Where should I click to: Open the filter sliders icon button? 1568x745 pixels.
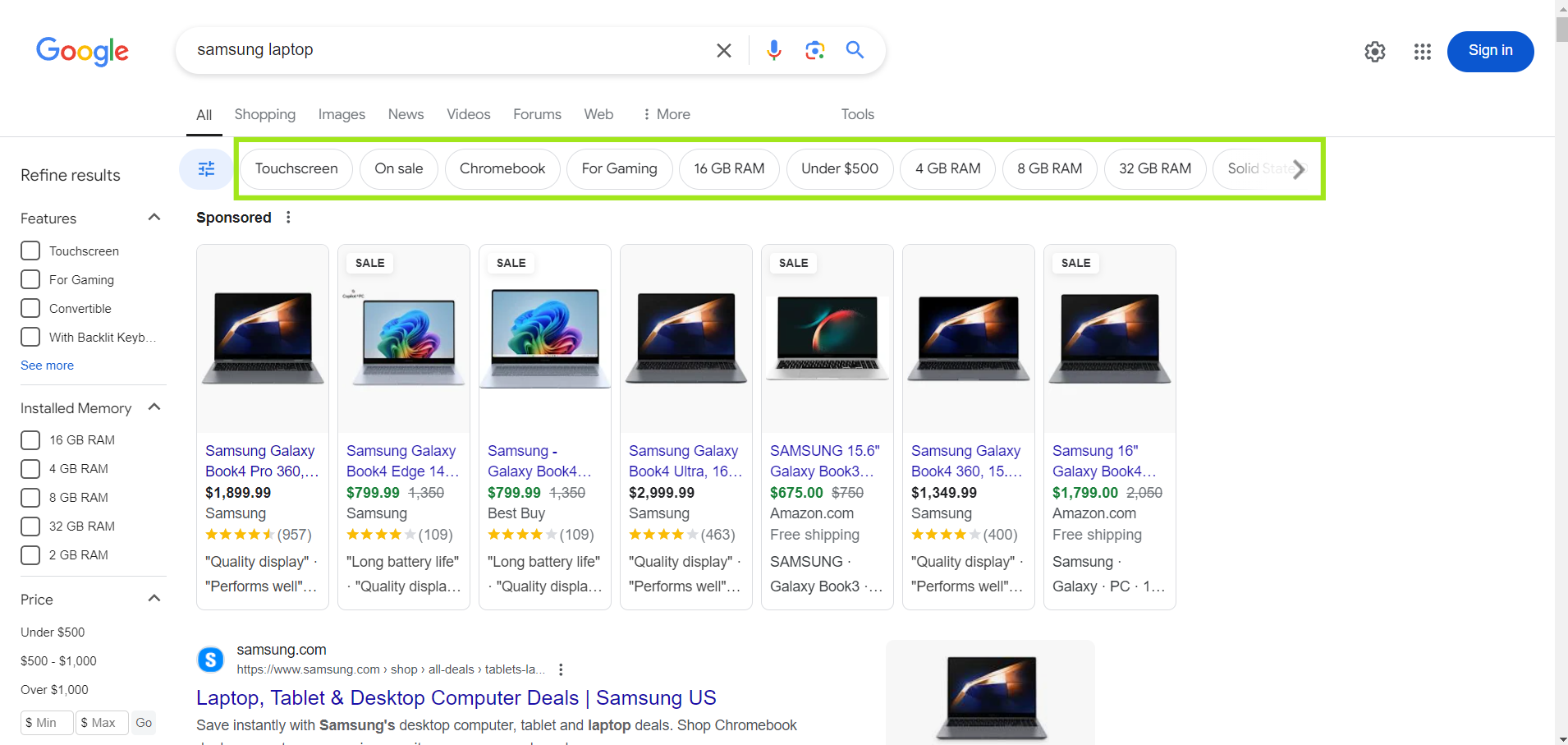pos(207,168)
